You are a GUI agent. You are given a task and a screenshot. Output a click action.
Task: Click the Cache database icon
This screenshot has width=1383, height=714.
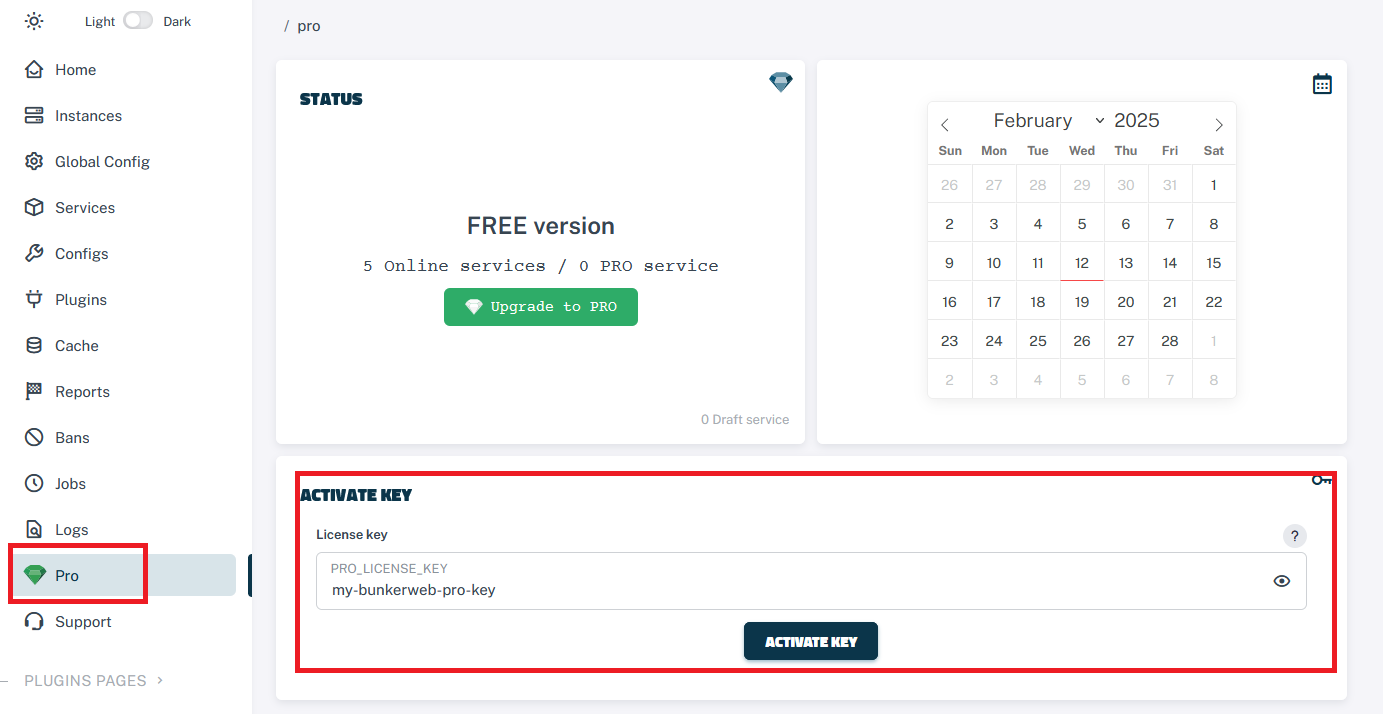click(34, 346)
